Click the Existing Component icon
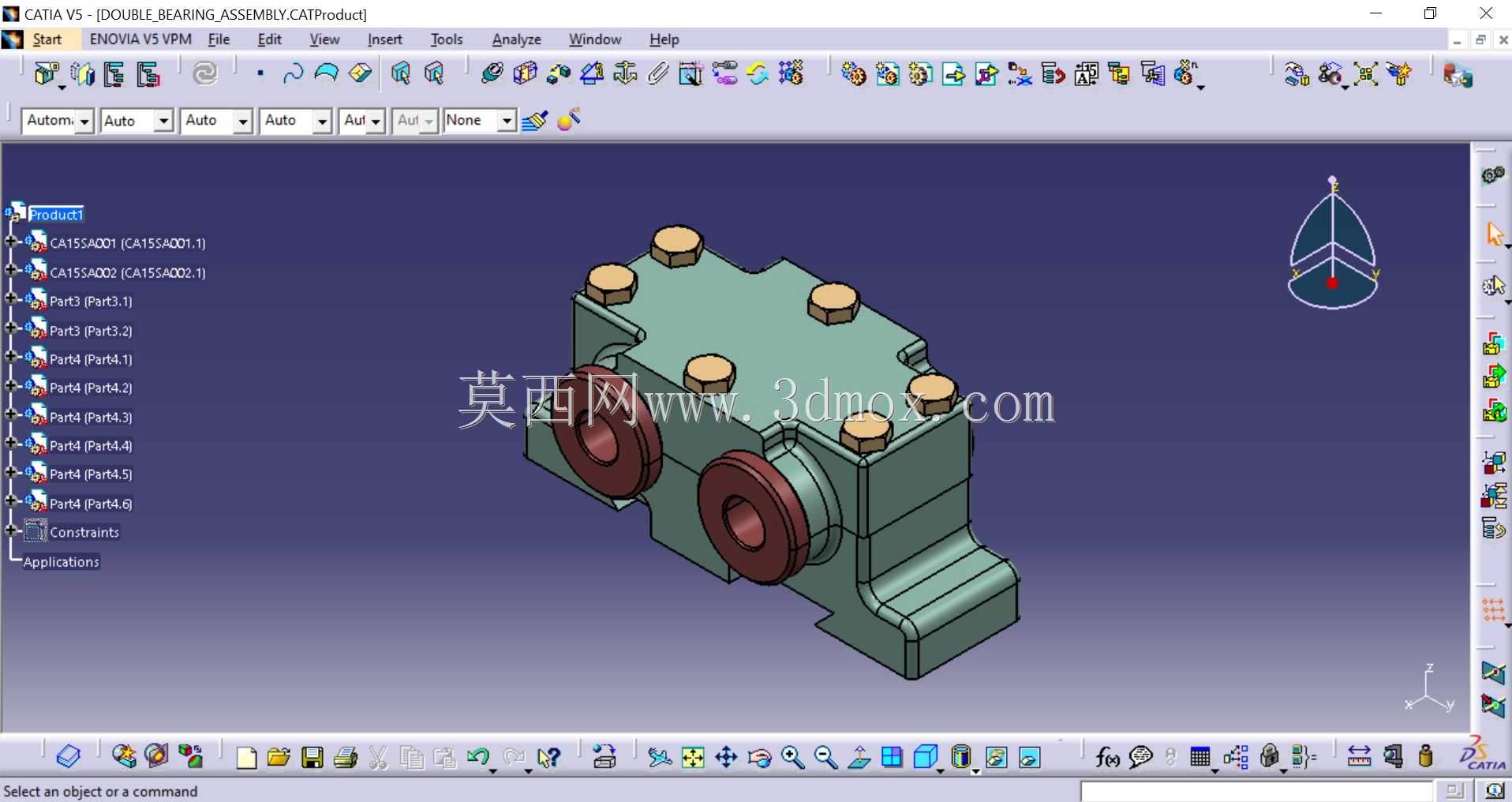This screenshot has height=802, width=1512. click(953, 74)
